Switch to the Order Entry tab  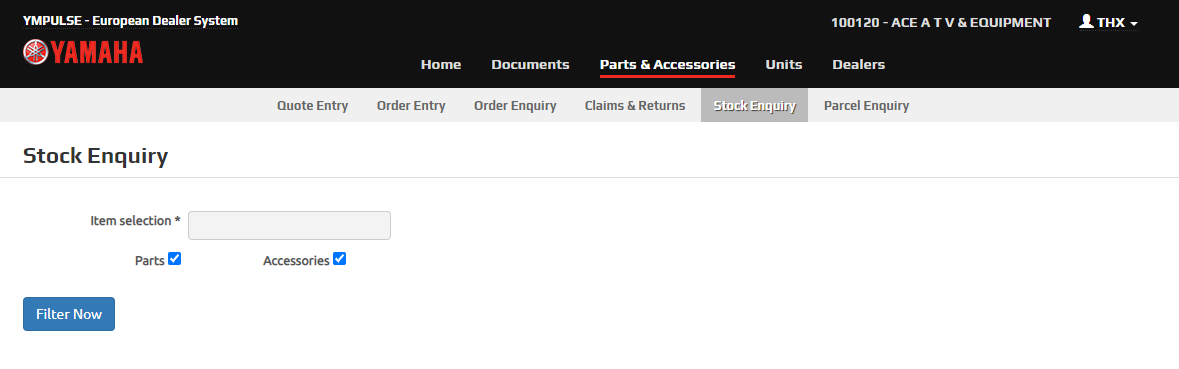click(x=411, y=105)
